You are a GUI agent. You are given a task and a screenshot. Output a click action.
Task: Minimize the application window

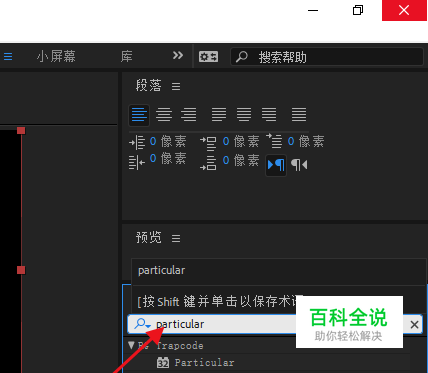coord(313,10)
